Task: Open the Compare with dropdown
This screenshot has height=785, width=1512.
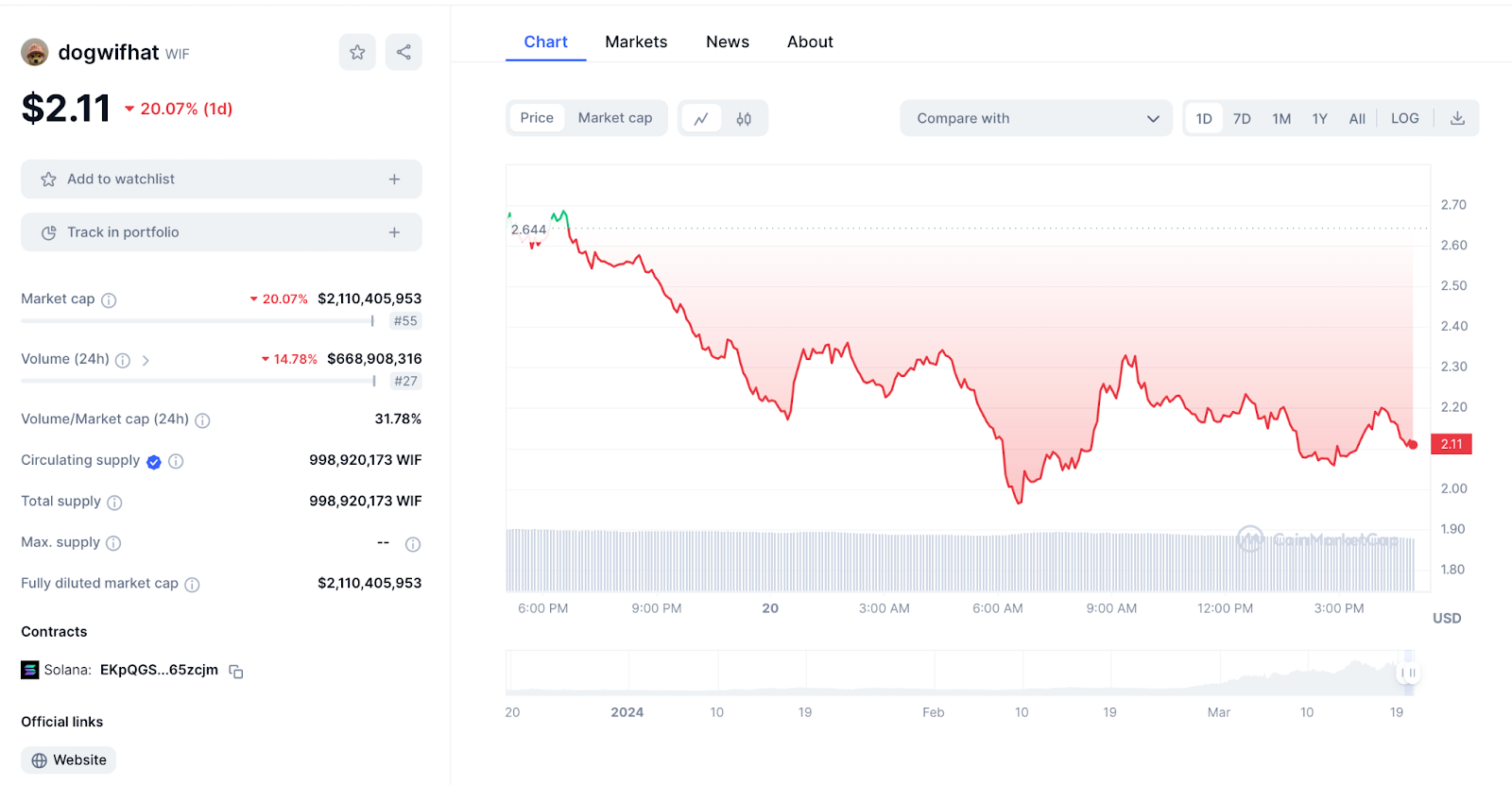Action: tap(1037, 118)
